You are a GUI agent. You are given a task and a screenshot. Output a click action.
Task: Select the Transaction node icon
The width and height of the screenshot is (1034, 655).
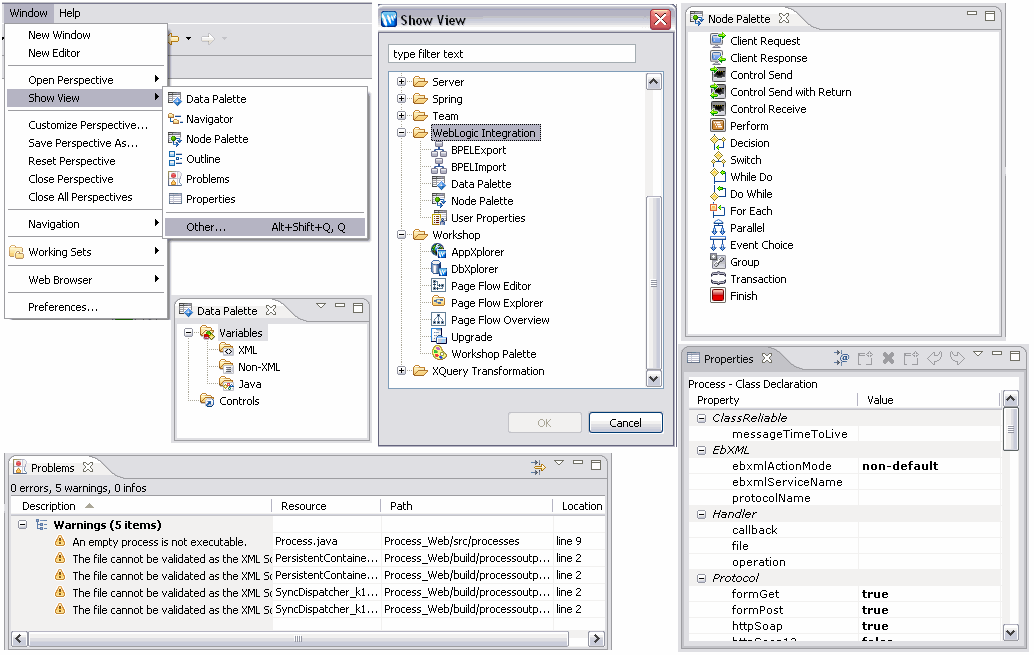717,279
